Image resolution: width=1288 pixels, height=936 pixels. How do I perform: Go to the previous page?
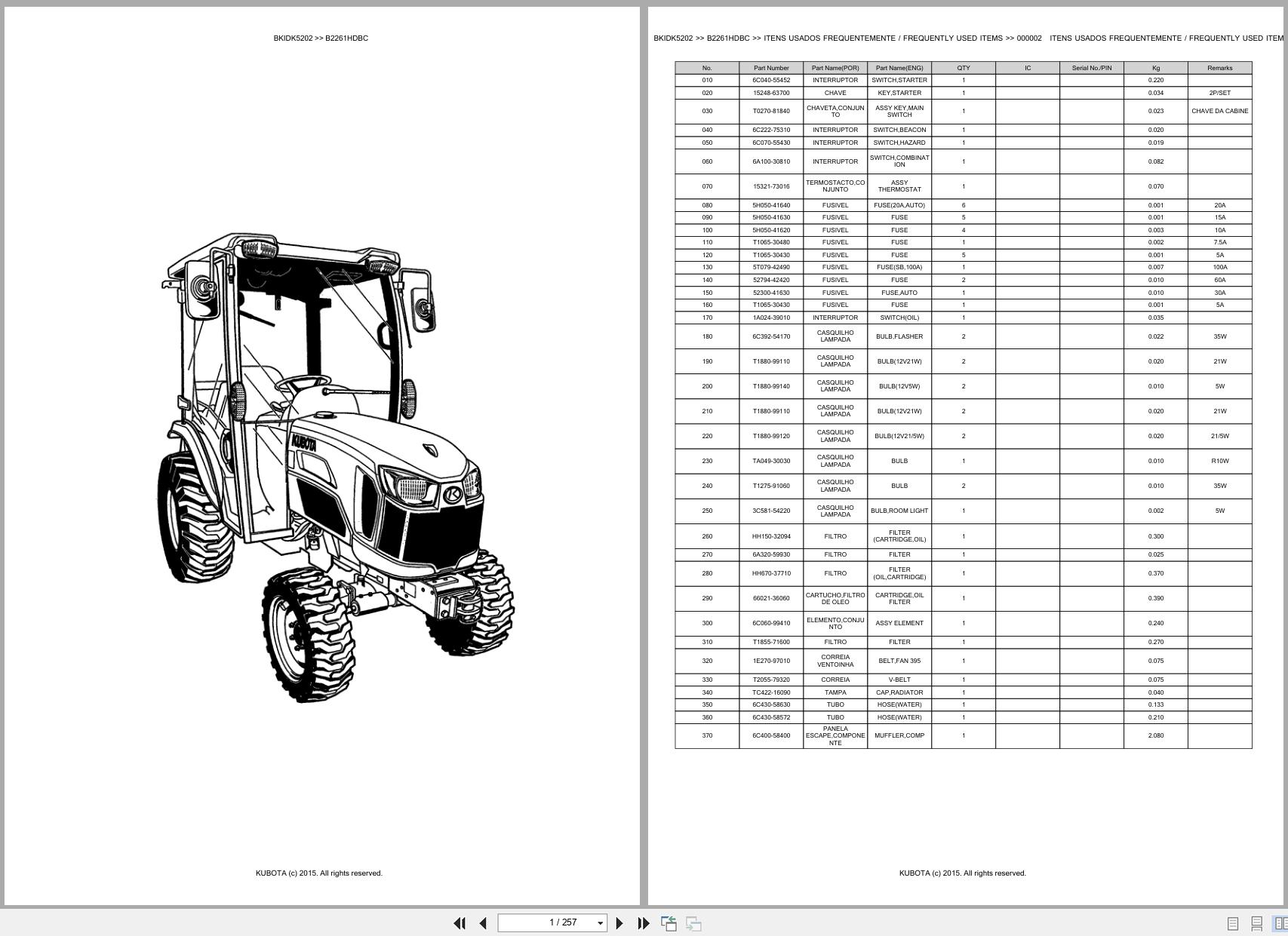click(x=483, y=923)
